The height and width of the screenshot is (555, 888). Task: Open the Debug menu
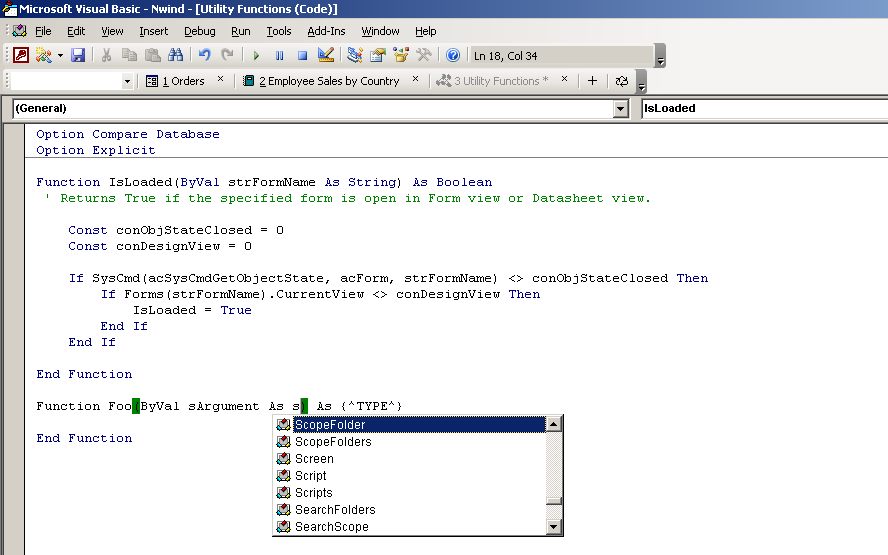point(199,31)
